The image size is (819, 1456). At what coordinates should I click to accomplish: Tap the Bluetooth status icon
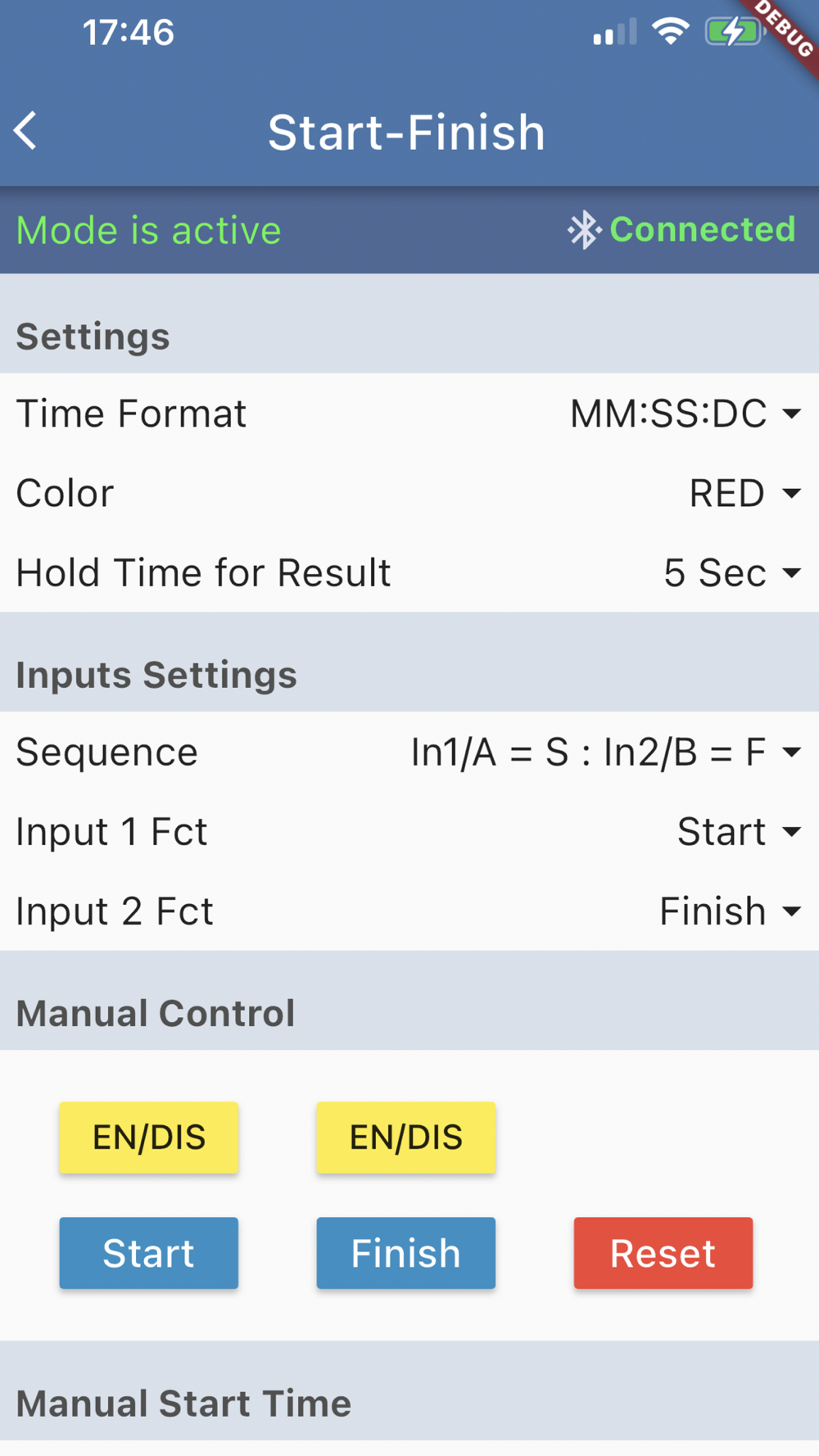(585, 230)
